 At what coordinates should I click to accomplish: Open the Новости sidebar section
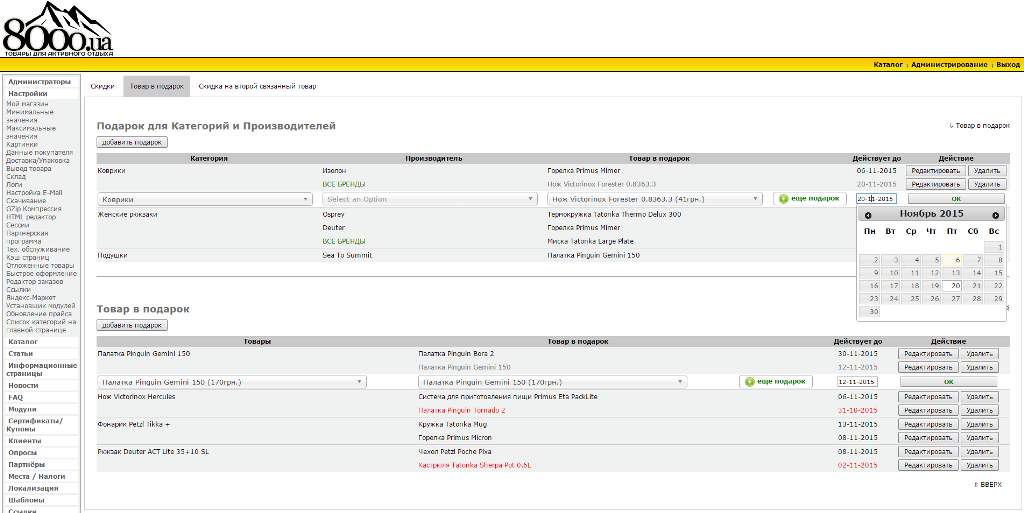(x=24, y=386)
